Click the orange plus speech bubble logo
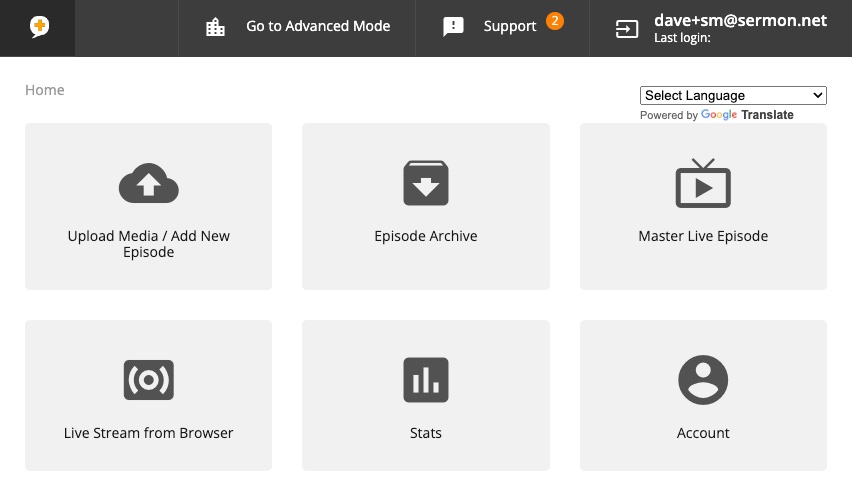Image resolution: width=852 pixels, height=498 pixels. [39, 27]
